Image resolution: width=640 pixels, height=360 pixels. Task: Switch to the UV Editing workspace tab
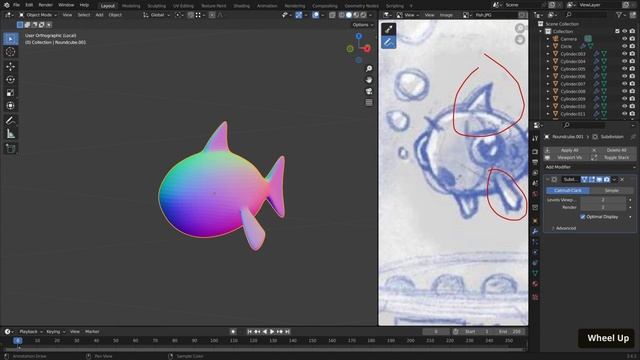coord(183,6)
